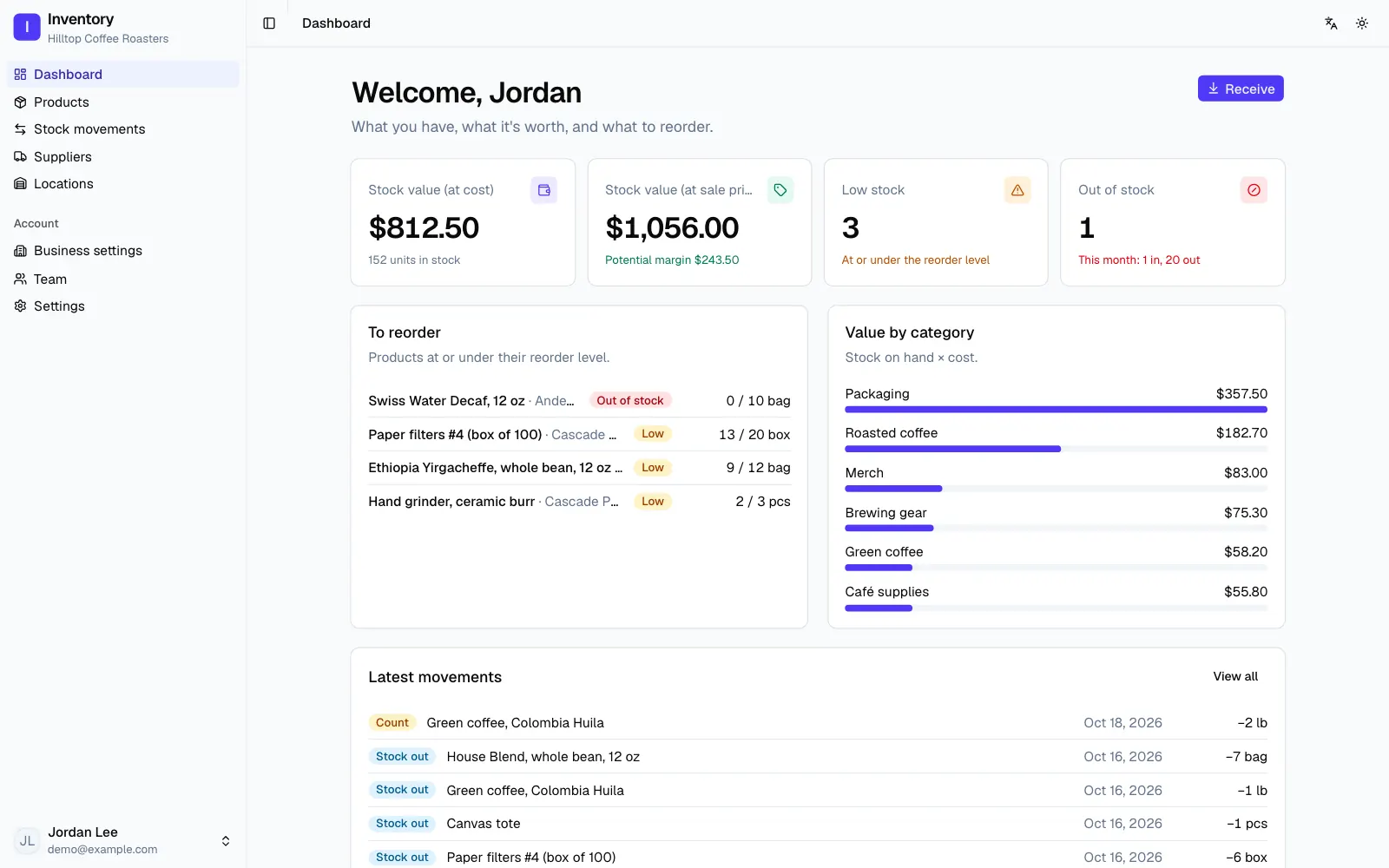This screenshot has height=868, width=1389.
Task: Click Hand grinder, ceramic burr product
Action: tap(451, 502)
